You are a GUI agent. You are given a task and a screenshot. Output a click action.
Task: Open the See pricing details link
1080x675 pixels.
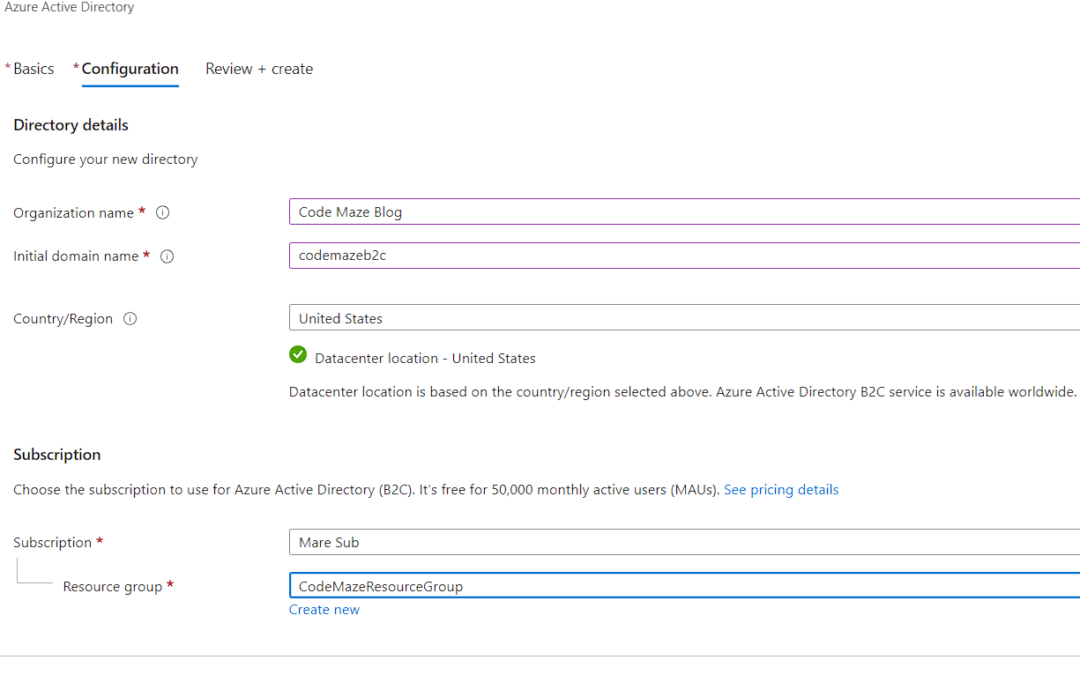781,490
